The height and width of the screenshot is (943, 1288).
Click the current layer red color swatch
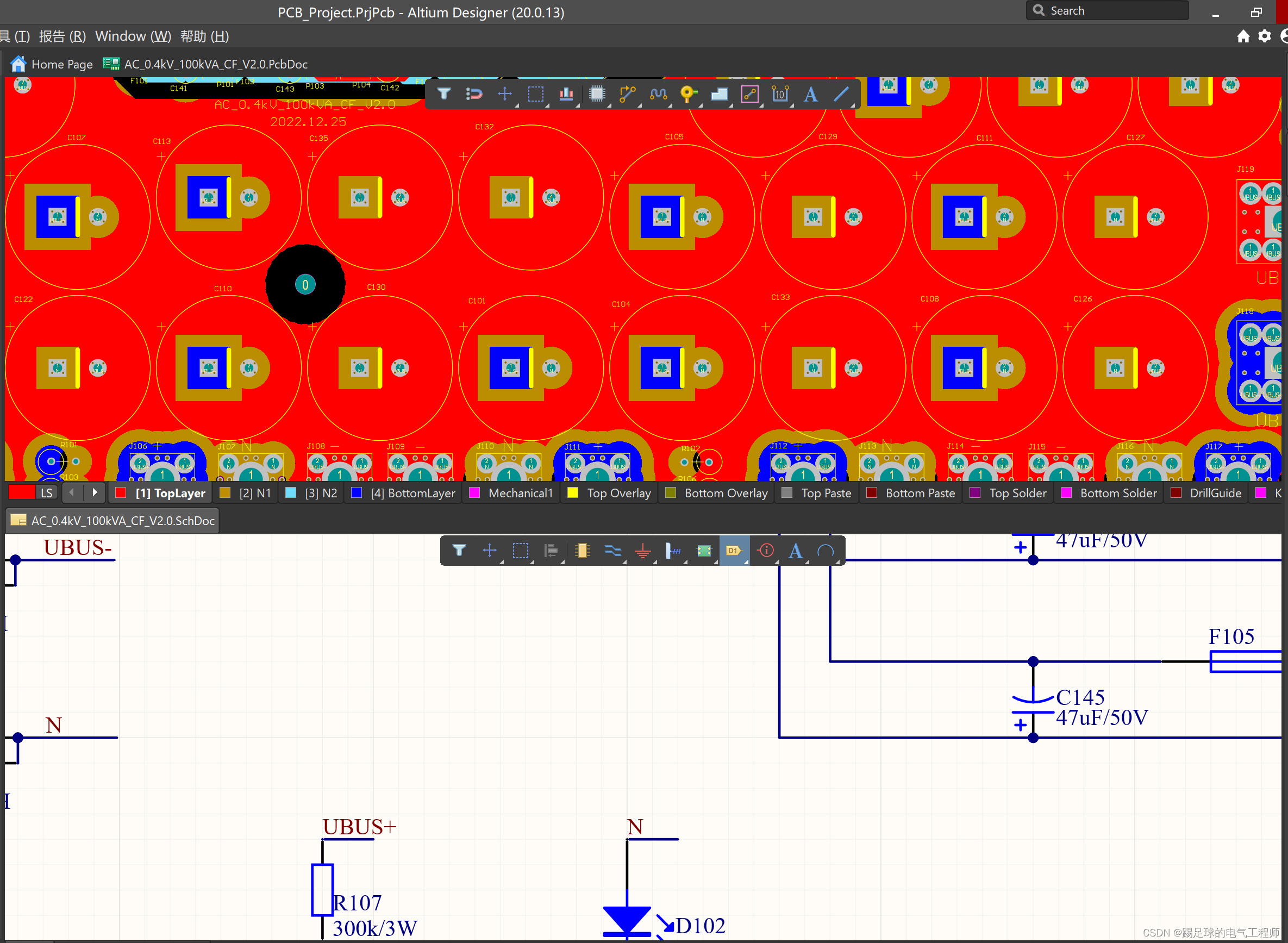[22, 493]
